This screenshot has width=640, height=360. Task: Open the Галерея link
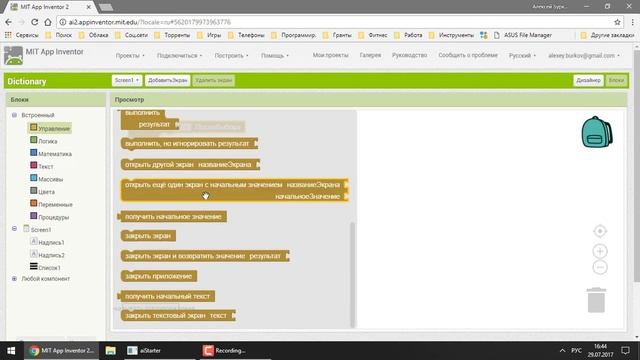370,55
